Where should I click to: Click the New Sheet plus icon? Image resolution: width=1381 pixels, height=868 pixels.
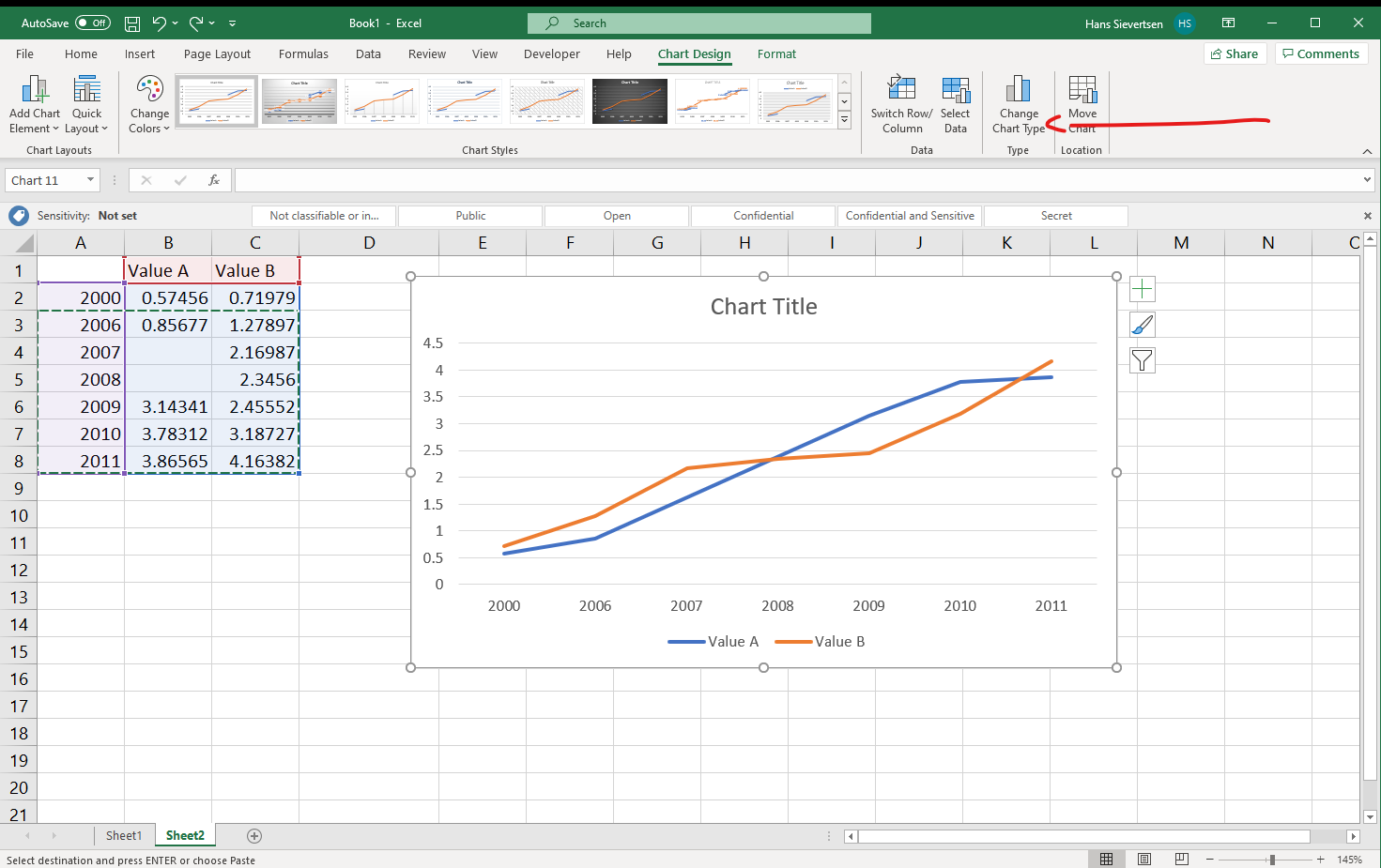(x=253, y=835)
